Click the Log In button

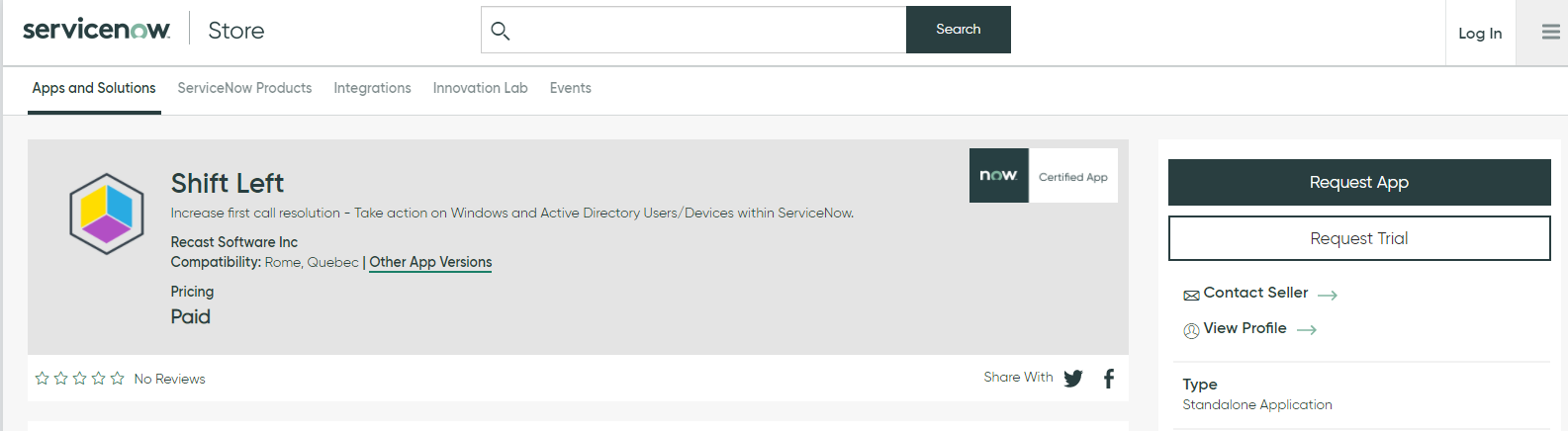[1480, 34]
